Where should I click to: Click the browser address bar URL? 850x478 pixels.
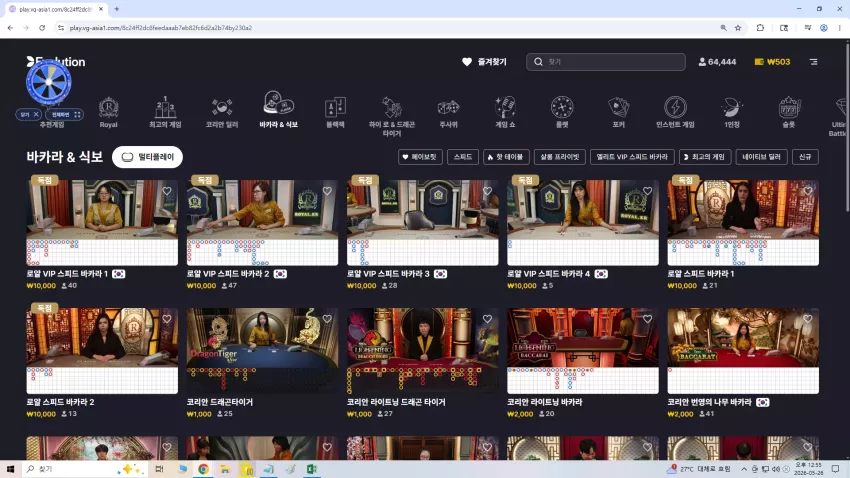pyautogui.click(x=160, y=28)
